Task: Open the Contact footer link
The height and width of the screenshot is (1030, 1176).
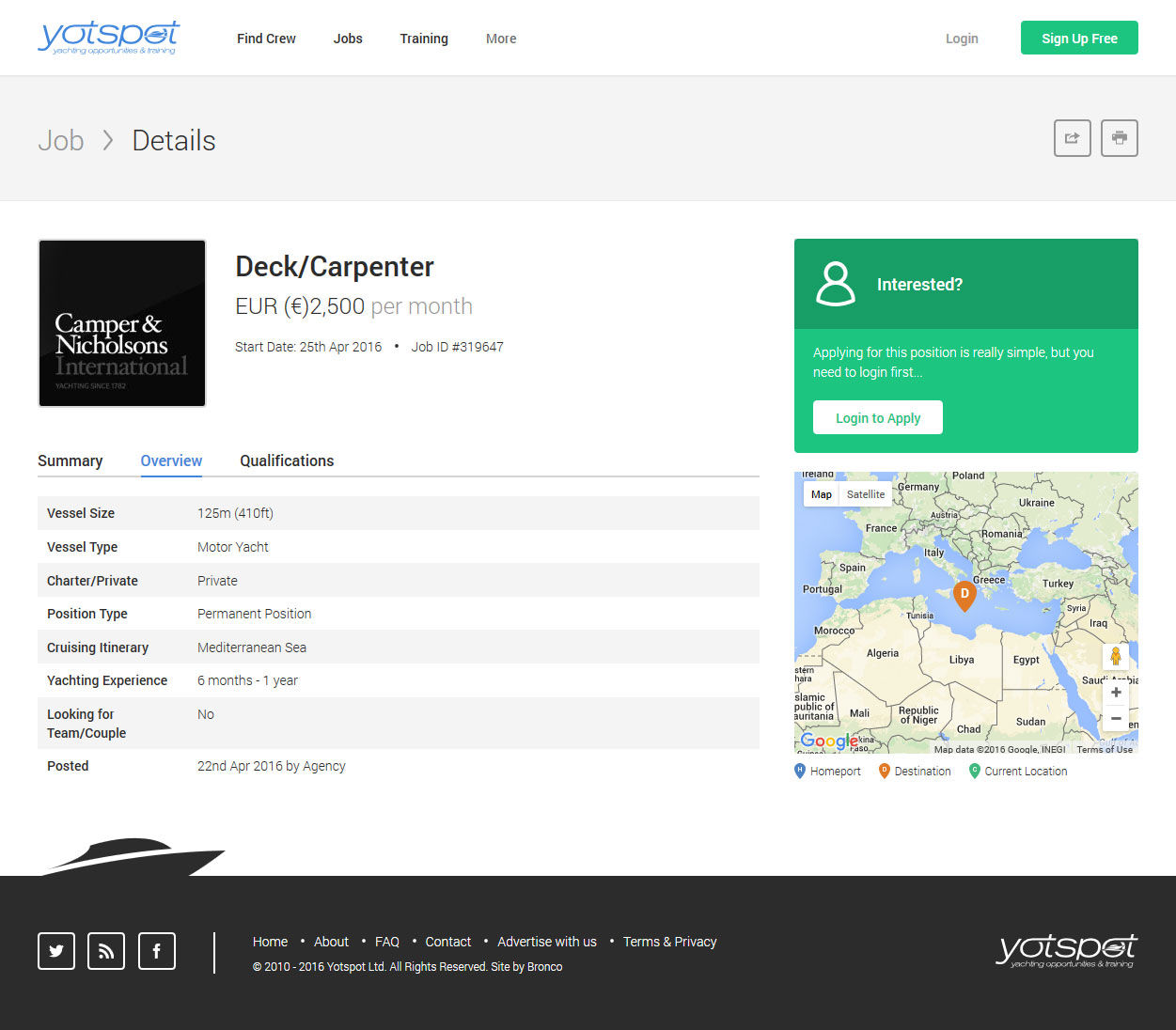Action: [448, 942]
